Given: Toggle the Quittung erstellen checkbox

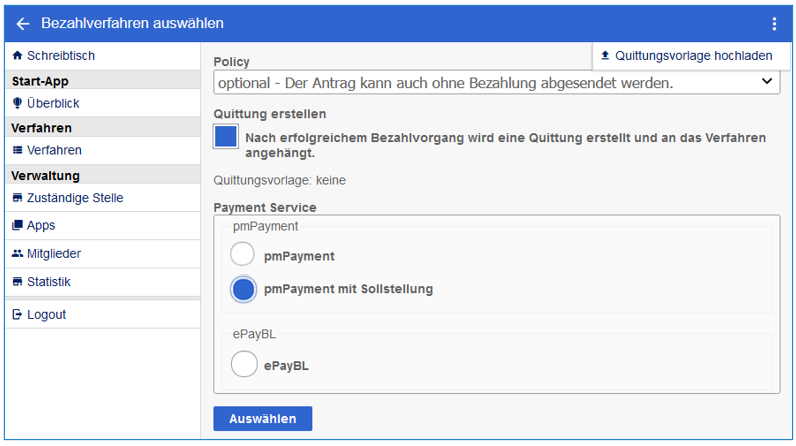Looking at the screenshot, I should point(226,137).
